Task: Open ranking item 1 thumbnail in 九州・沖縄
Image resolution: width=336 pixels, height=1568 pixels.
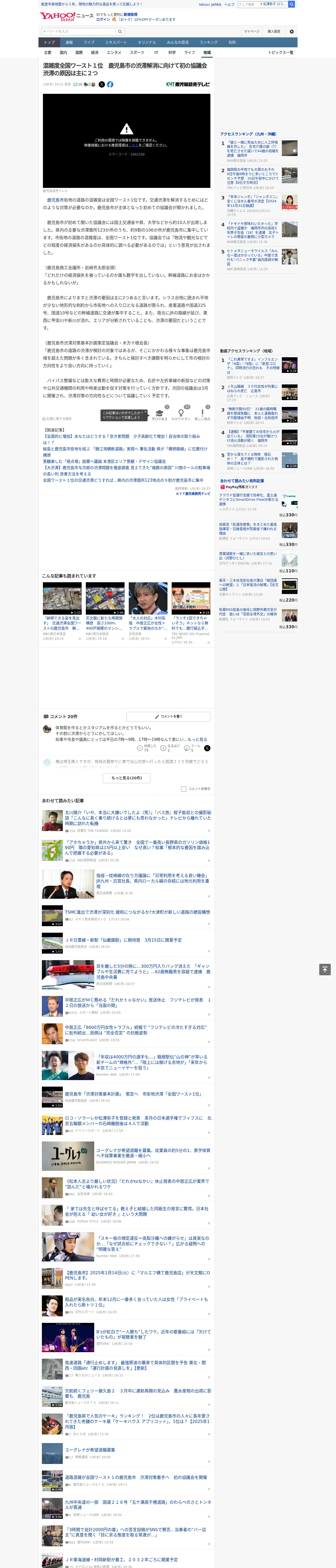Action: (x=290, y=148)
